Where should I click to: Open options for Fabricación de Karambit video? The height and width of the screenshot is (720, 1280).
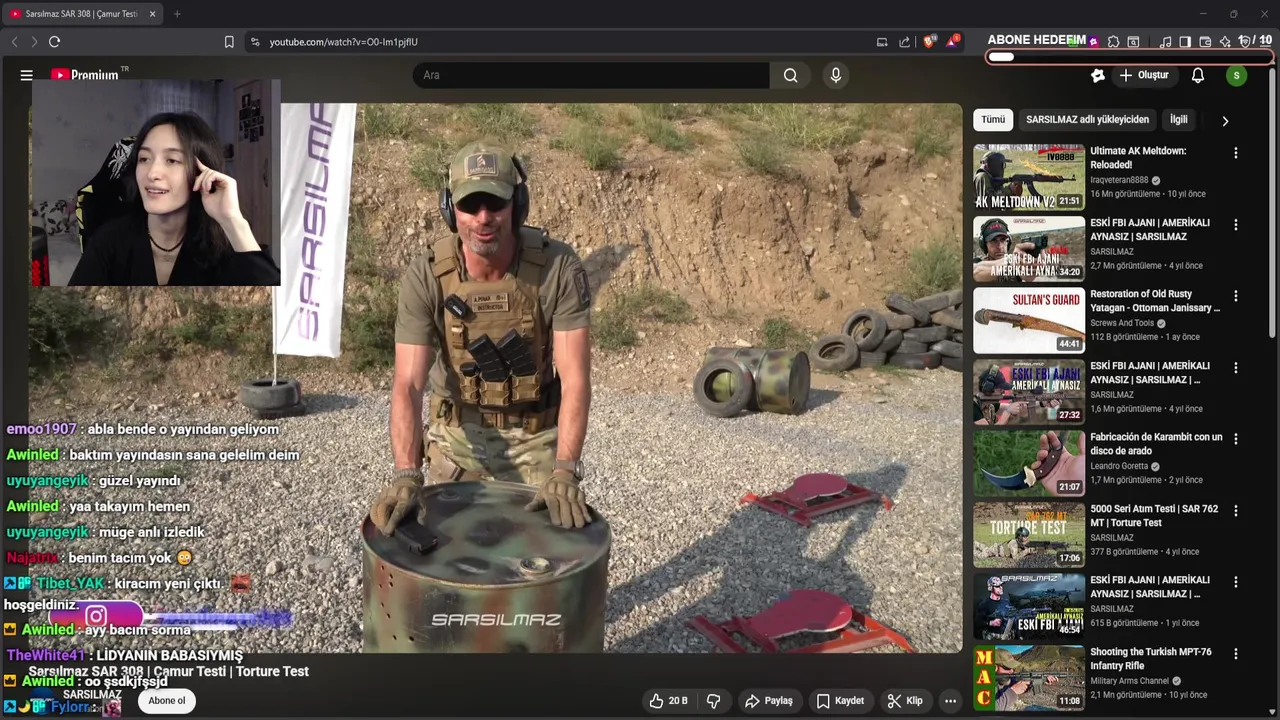point(1236,439)
